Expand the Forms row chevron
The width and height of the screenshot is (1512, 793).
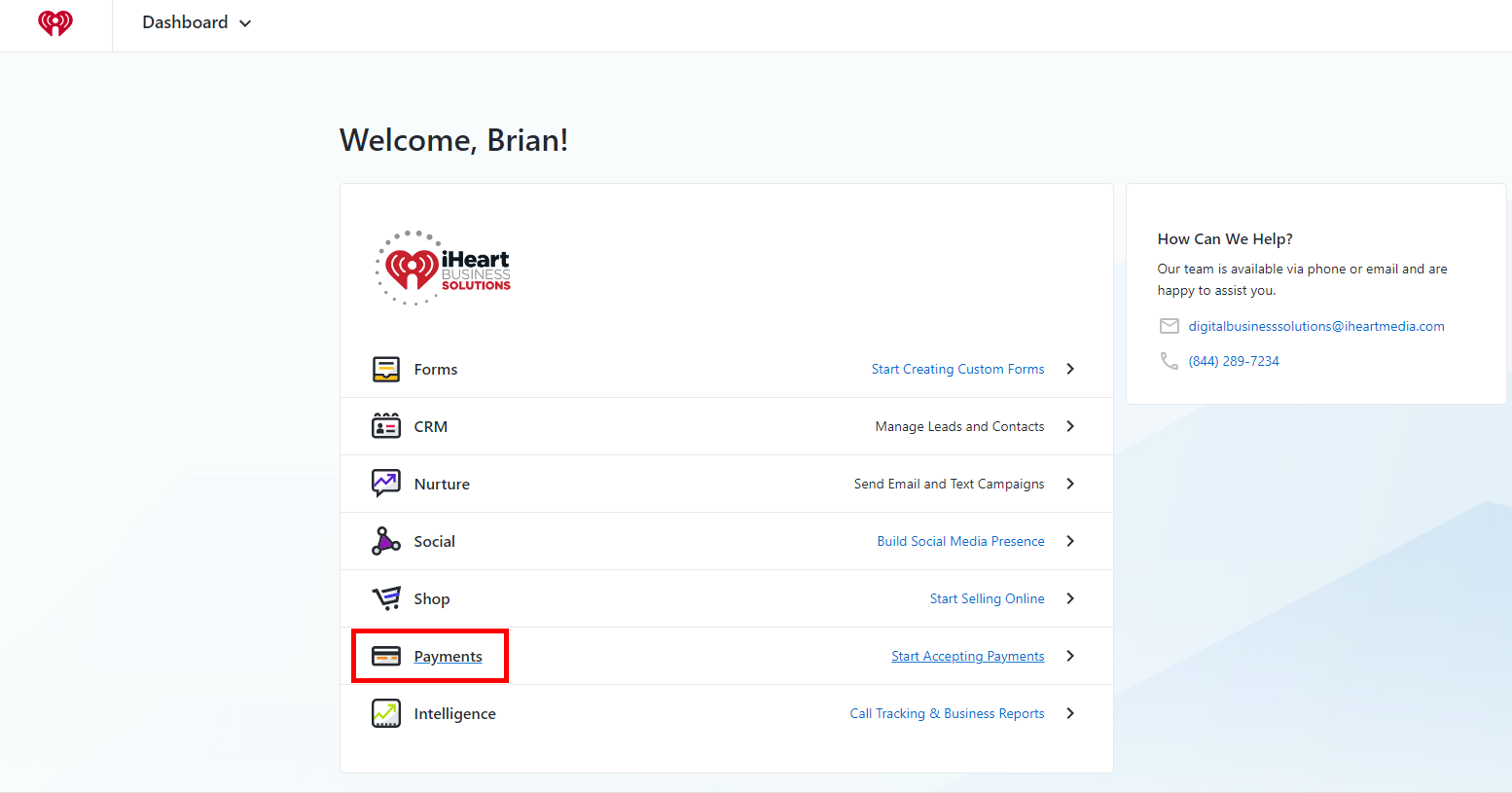tap(1070, 369)
